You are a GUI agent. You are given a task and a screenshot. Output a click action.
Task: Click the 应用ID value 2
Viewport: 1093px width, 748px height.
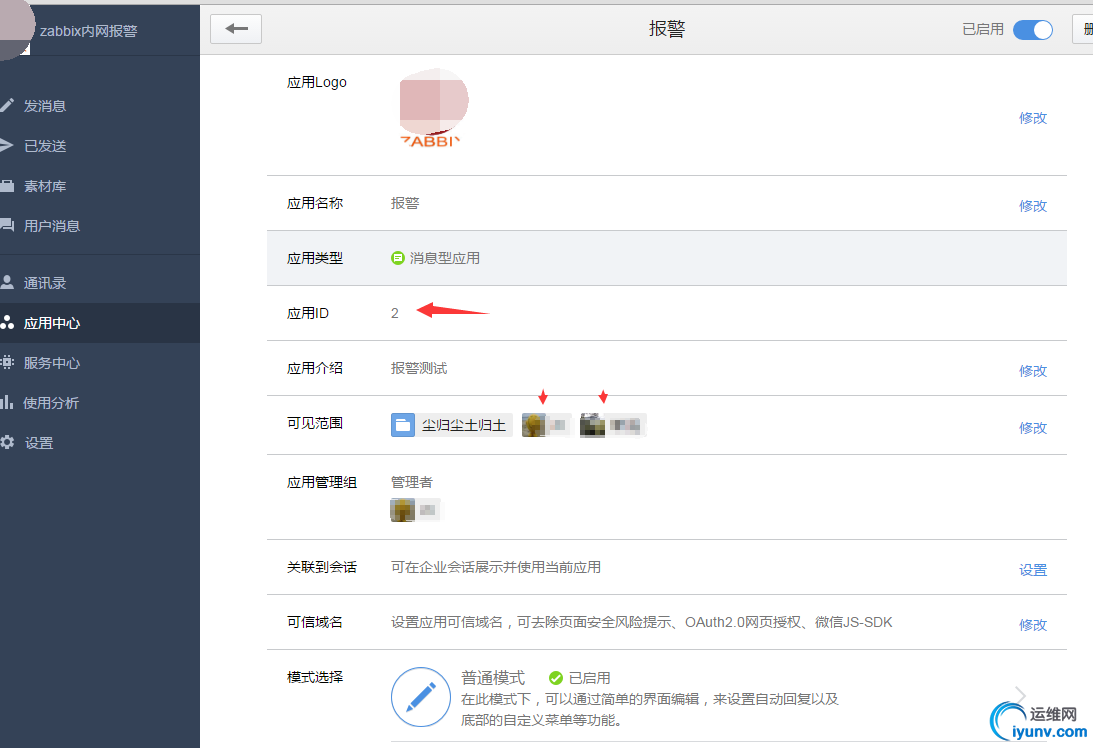click(395, 314)
